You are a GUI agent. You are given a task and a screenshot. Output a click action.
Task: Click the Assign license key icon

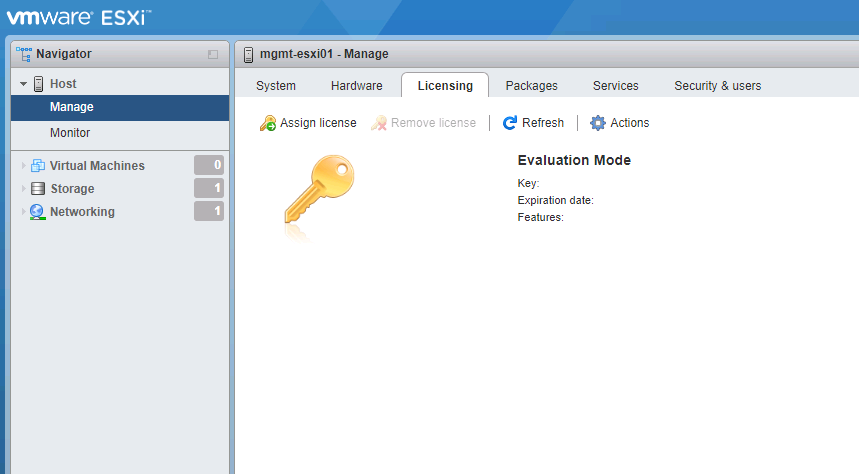(x=268, y=123)
